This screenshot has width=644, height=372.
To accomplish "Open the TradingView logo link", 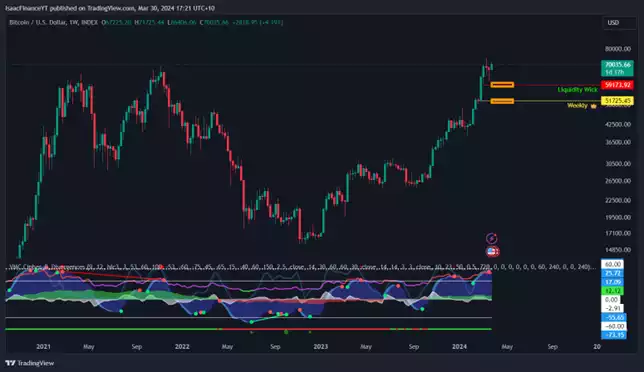I will (30, 363).
